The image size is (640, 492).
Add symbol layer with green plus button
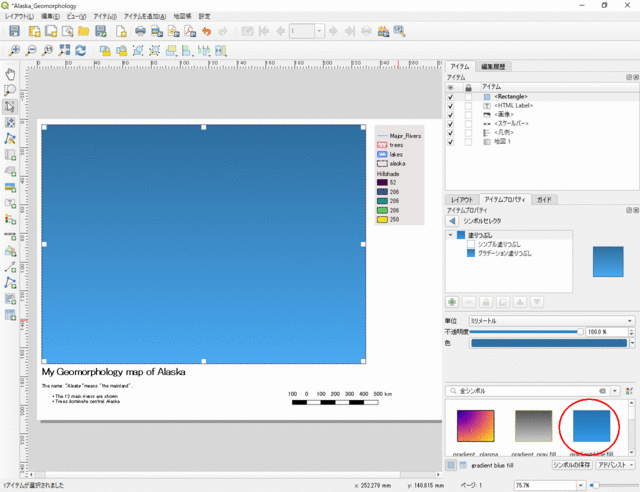[452, 302]
